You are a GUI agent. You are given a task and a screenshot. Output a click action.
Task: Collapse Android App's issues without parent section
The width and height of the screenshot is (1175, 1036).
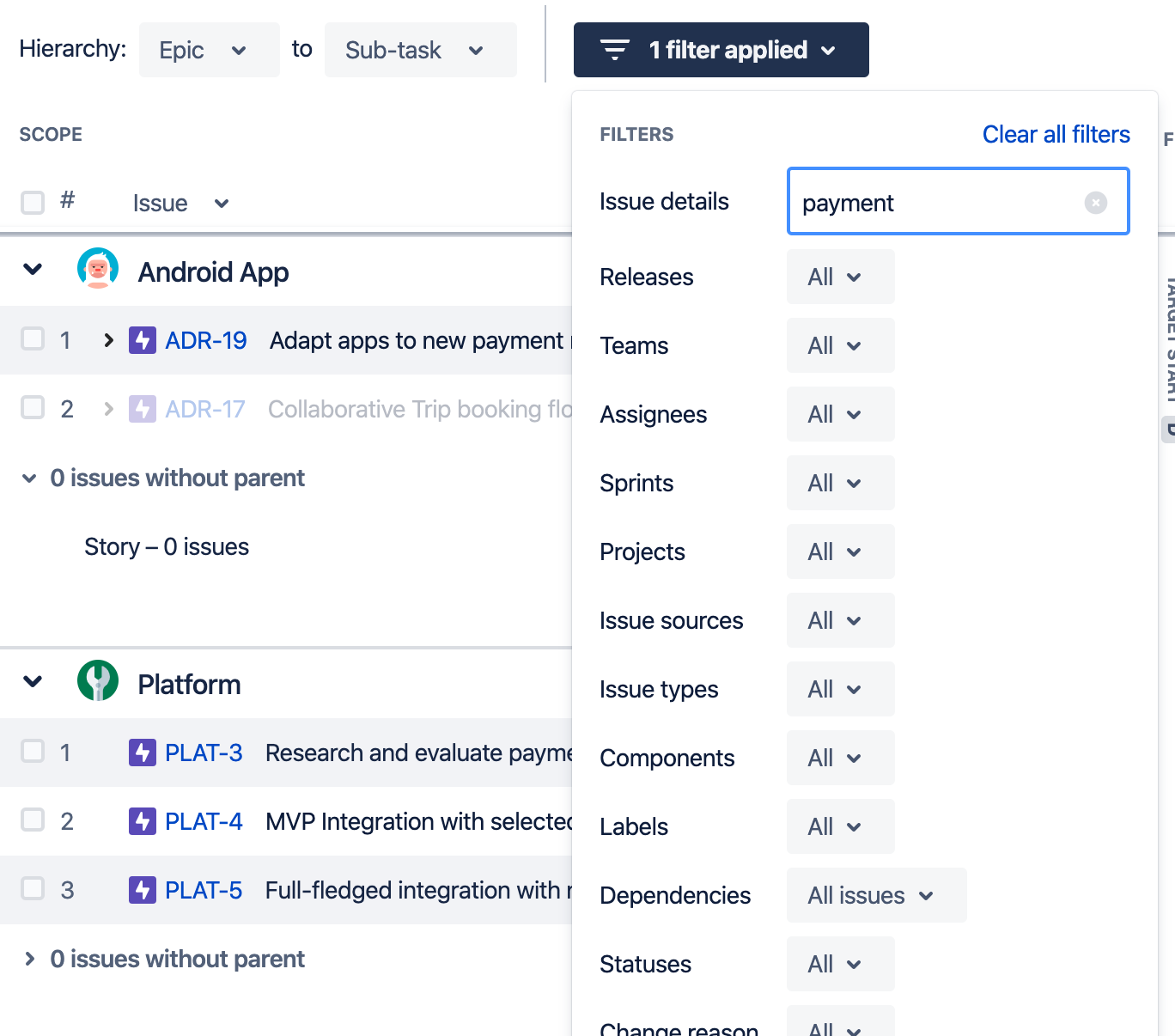[x=29, y=478]
